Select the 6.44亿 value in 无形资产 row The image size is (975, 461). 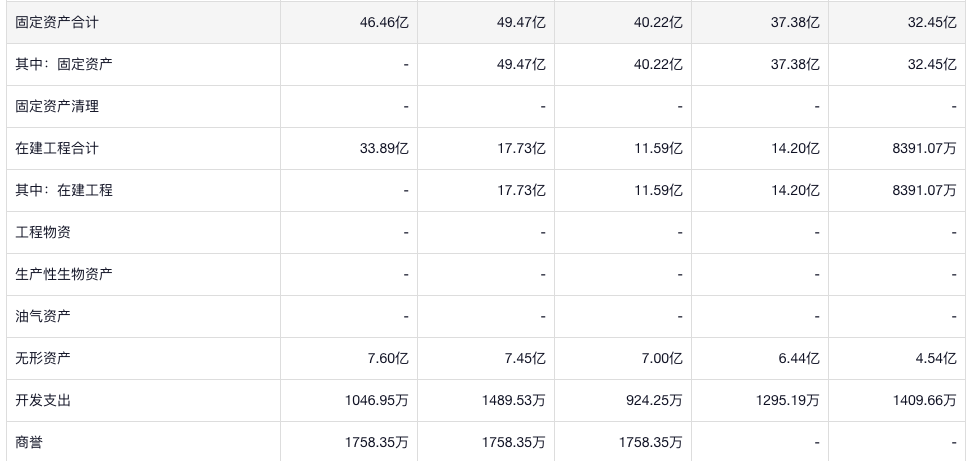pyautogui.click(x=799, y=358)
